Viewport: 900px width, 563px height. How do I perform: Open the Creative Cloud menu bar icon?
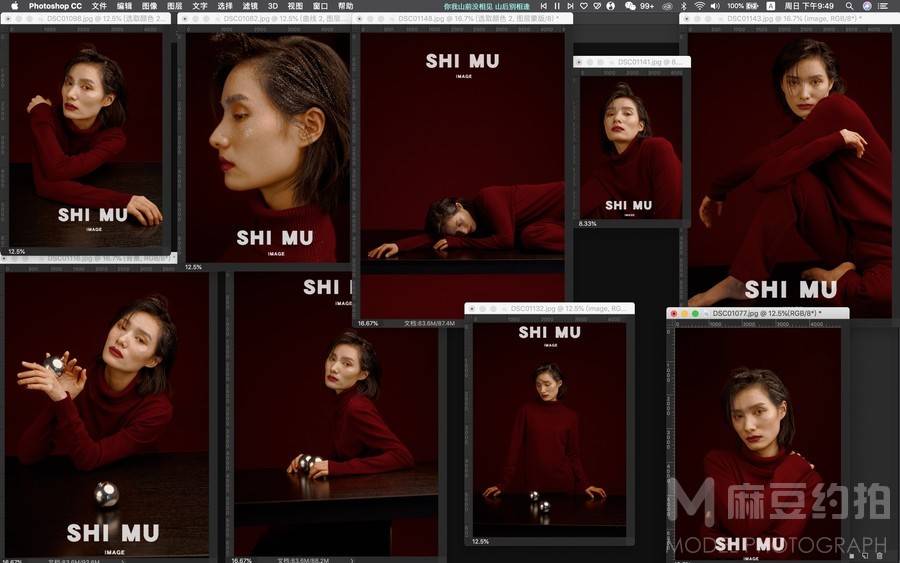(667, 6)
